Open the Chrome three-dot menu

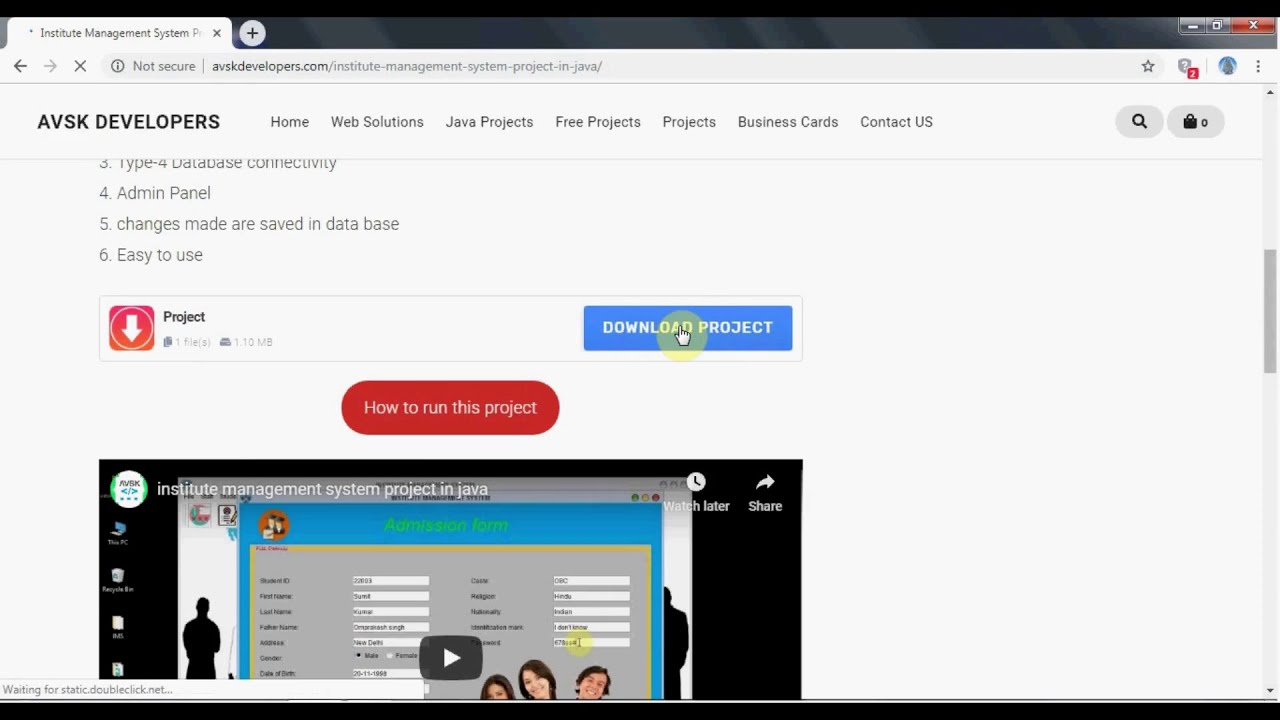(1258, 66)
